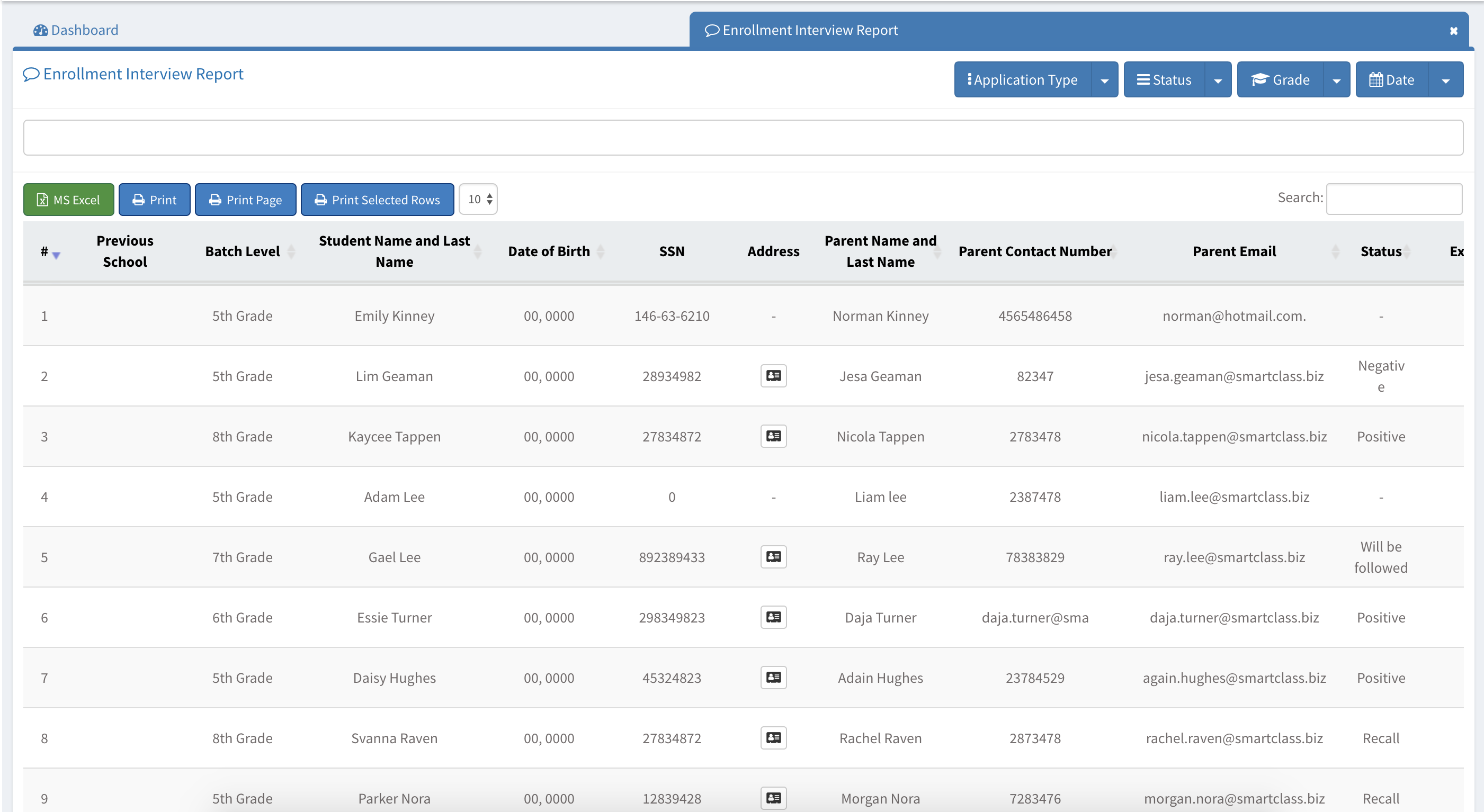Image resolution: width=1484 pixels, height=812 pixels.
Task: Select the Enrollment Interview Report tab
Action: click(809, 30)
